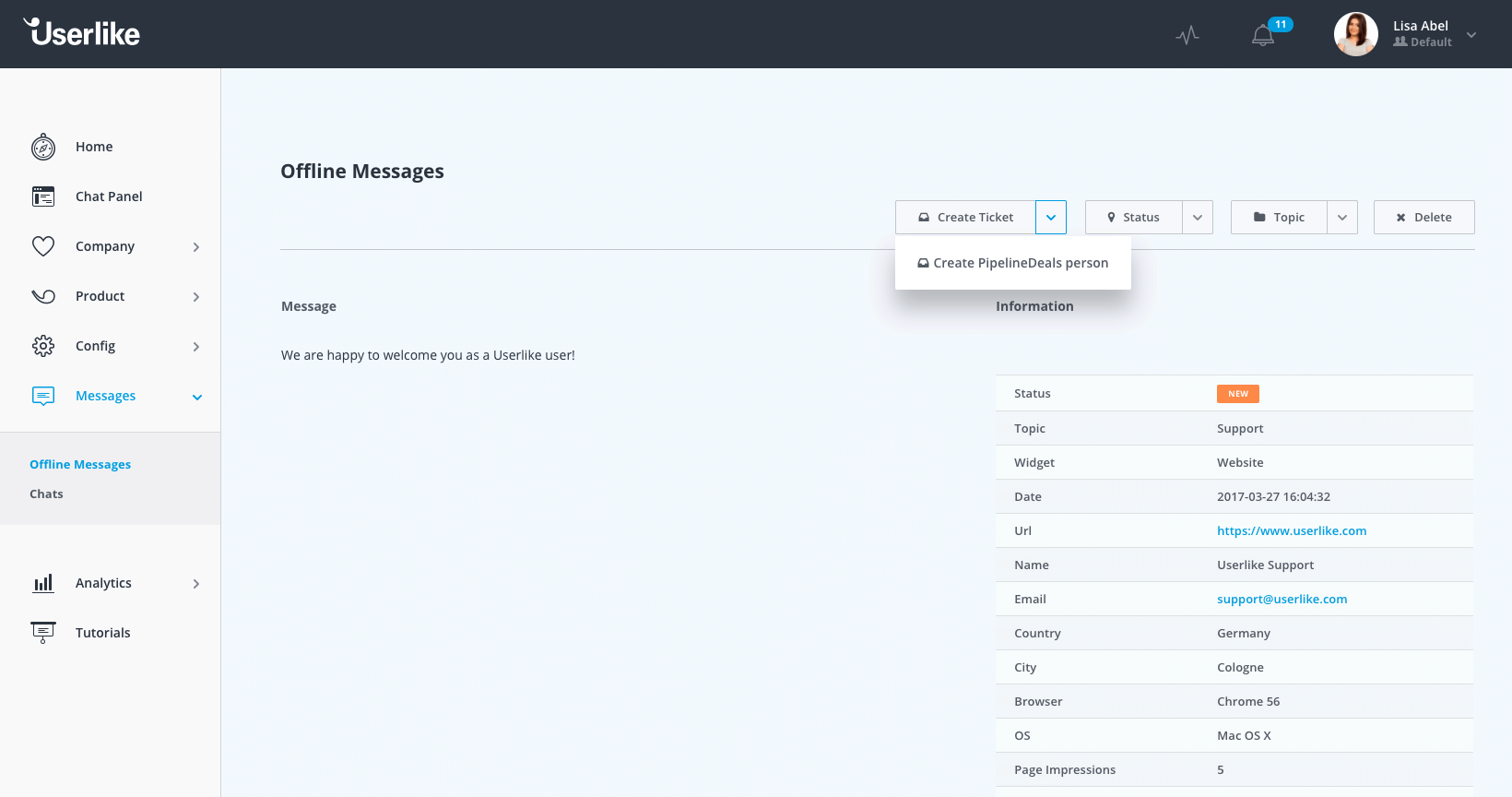Click the Company heart icon
The image size is (1512, 797).
pos(43,246)
